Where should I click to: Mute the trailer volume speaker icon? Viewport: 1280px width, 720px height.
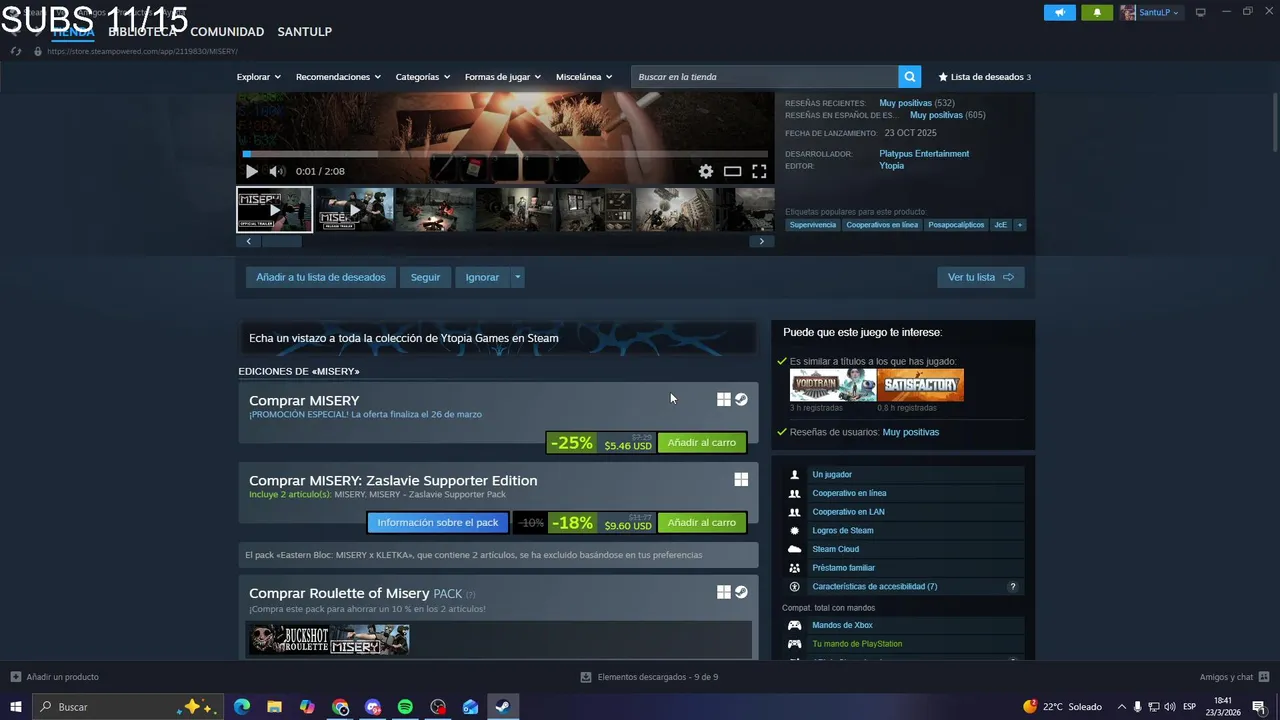pyautogui.click(x=277, y=171)
